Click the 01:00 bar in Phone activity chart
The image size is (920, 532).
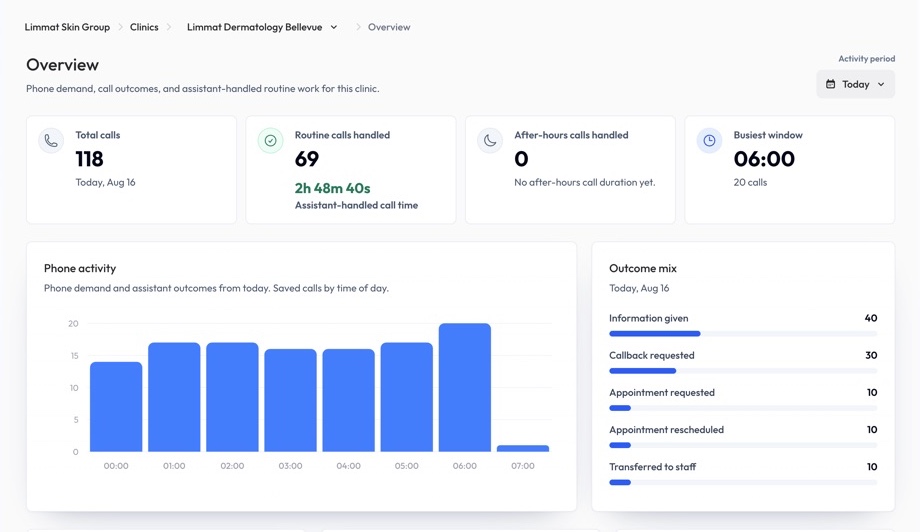coord(174,397)
